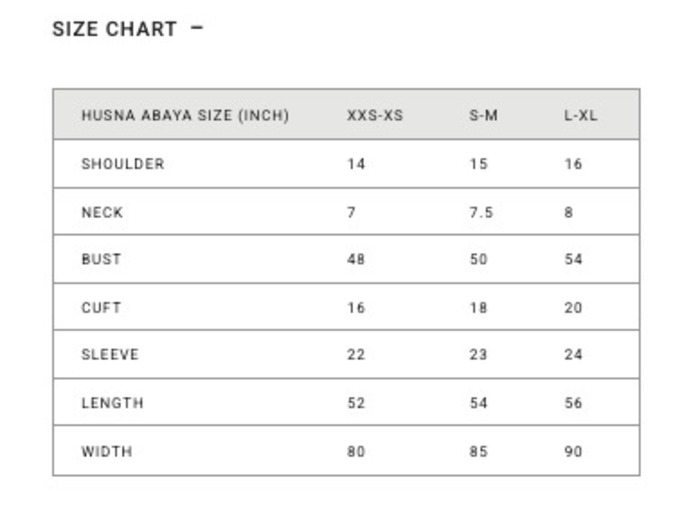Click the Husna Abaya Size (Inch) header
Viewport: 700px width, 507px height.
click(x=185, y=115)
